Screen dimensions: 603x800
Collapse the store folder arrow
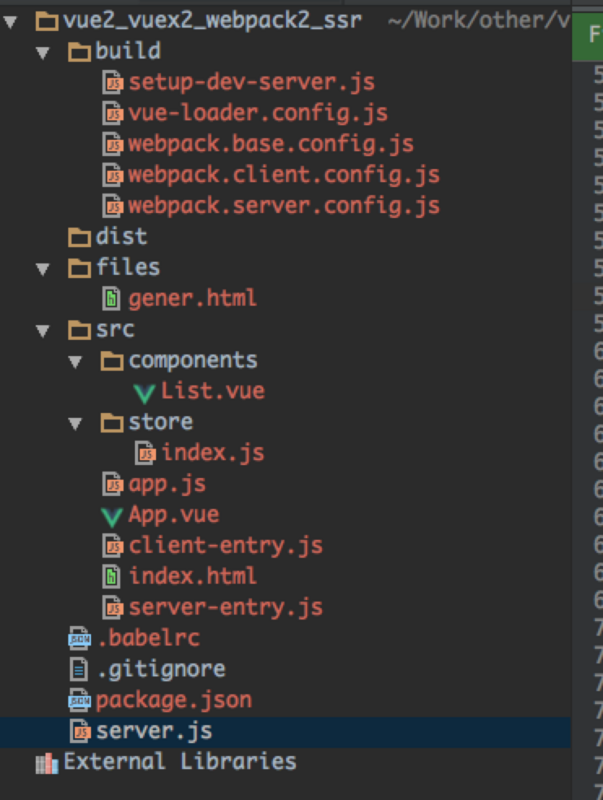coord(75,423)
